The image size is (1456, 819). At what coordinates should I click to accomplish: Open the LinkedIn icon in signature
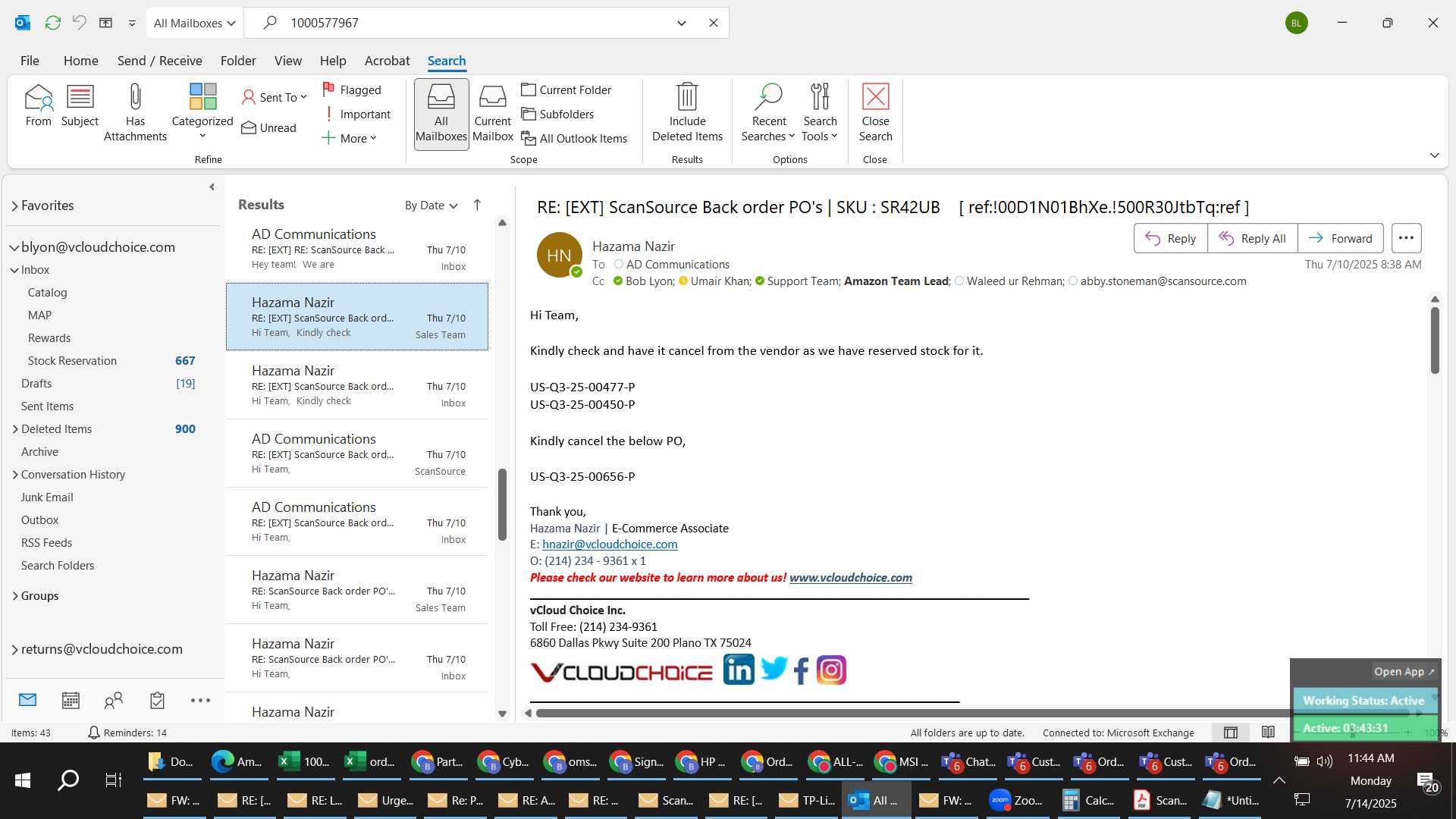click(739, 670)
